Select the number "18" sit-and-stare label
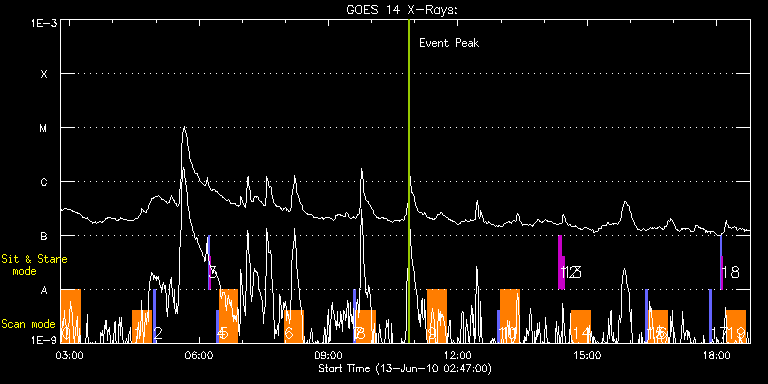Viewport: 768px width, 384px height. coord(731,273)
